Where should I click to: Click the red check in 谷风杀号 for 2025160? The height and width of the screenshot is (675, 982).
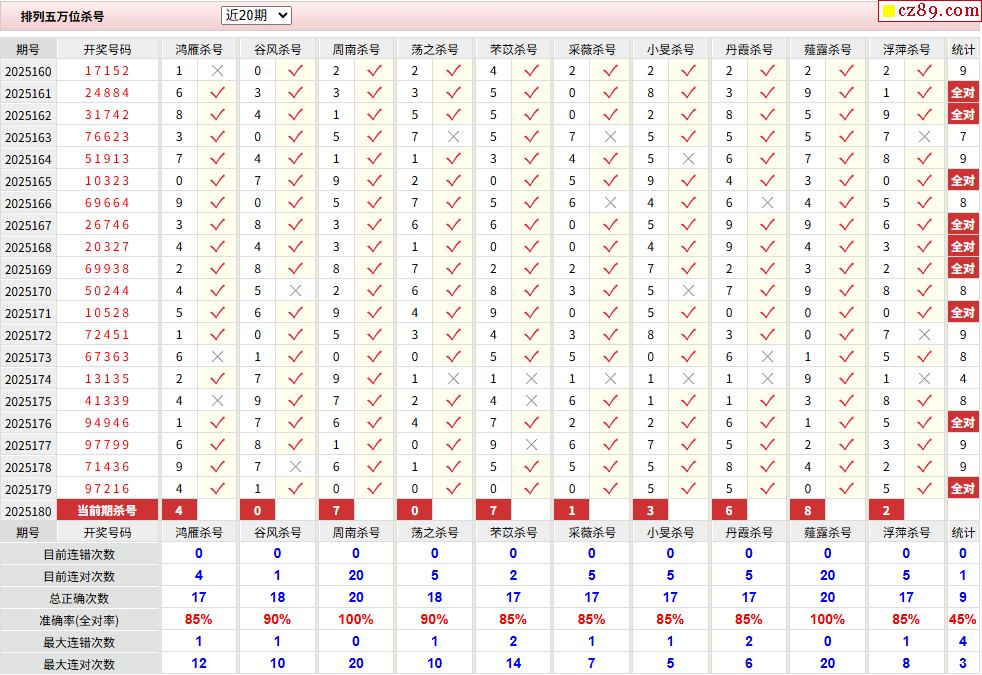point(296,71)
